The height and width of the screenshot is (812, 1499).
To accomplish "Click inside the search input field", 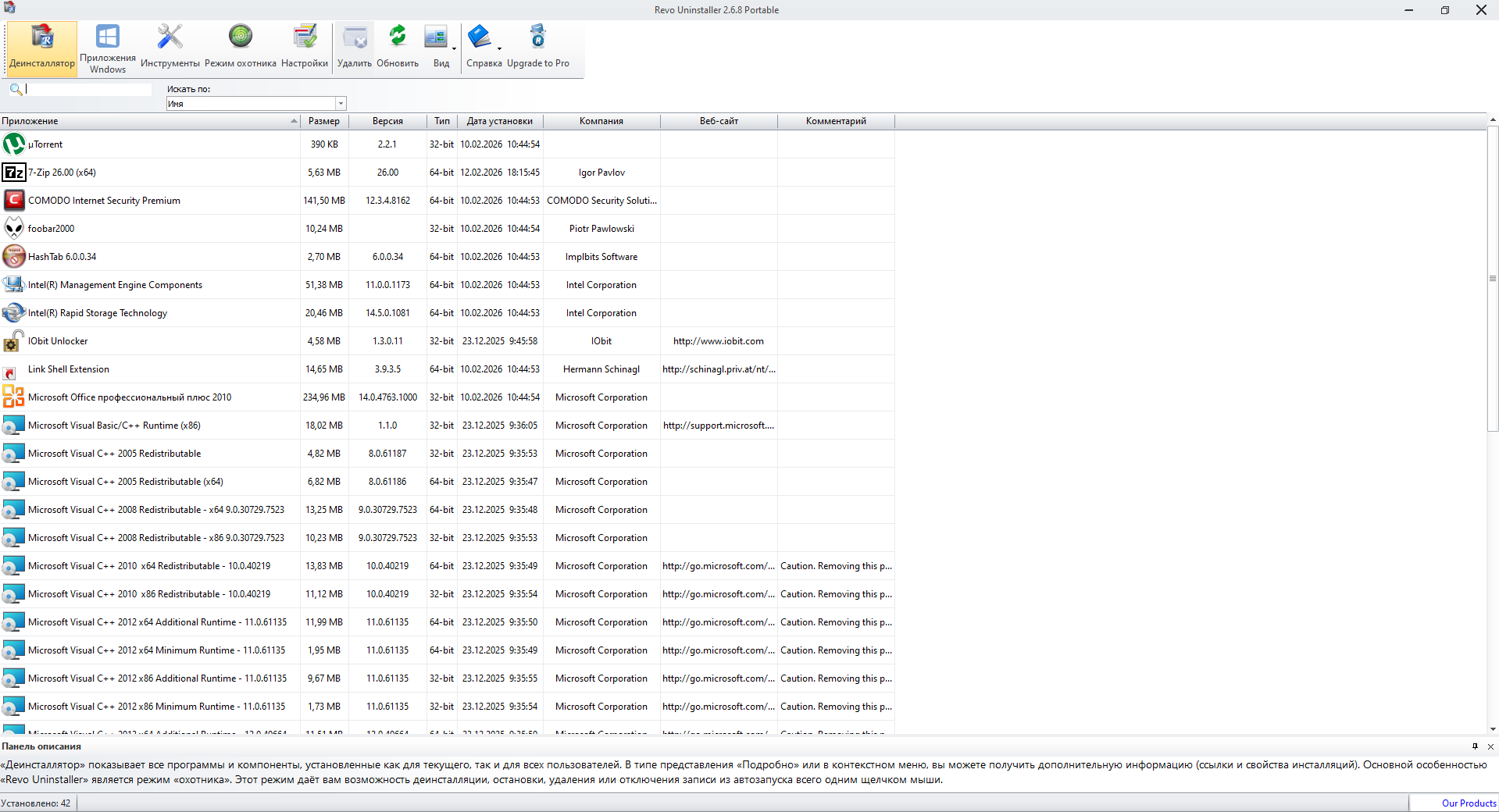I will [x=87, y=89].
